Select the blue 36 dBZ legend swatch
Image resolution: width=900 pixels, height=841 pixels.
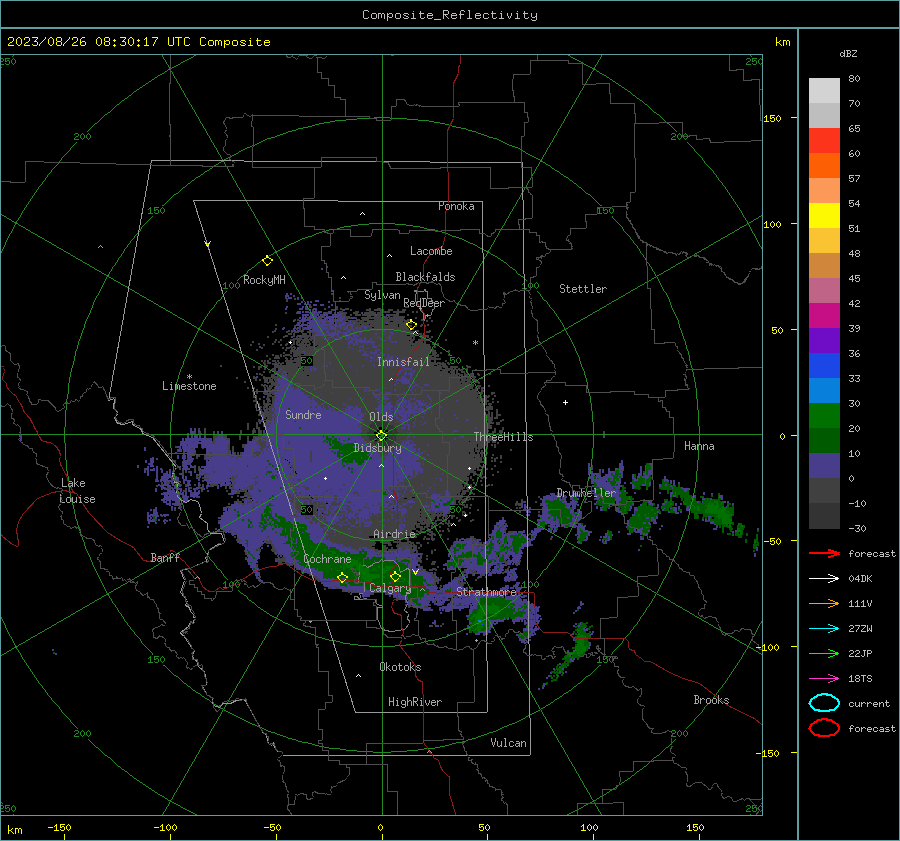pos(824,366)
